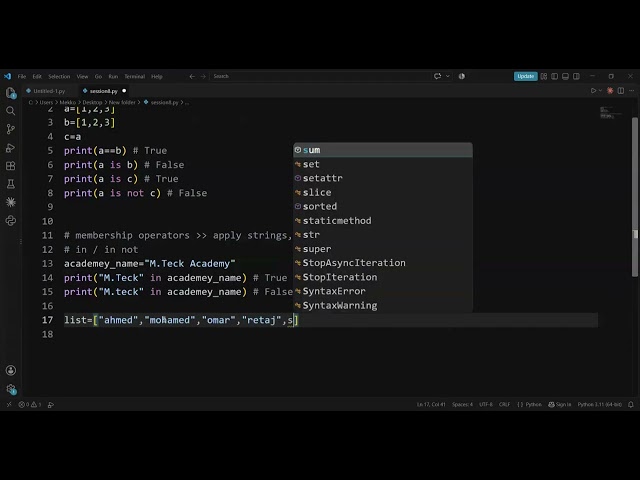Open the Go menu
The width and height of the screenshot is (640, 480).
98,76
